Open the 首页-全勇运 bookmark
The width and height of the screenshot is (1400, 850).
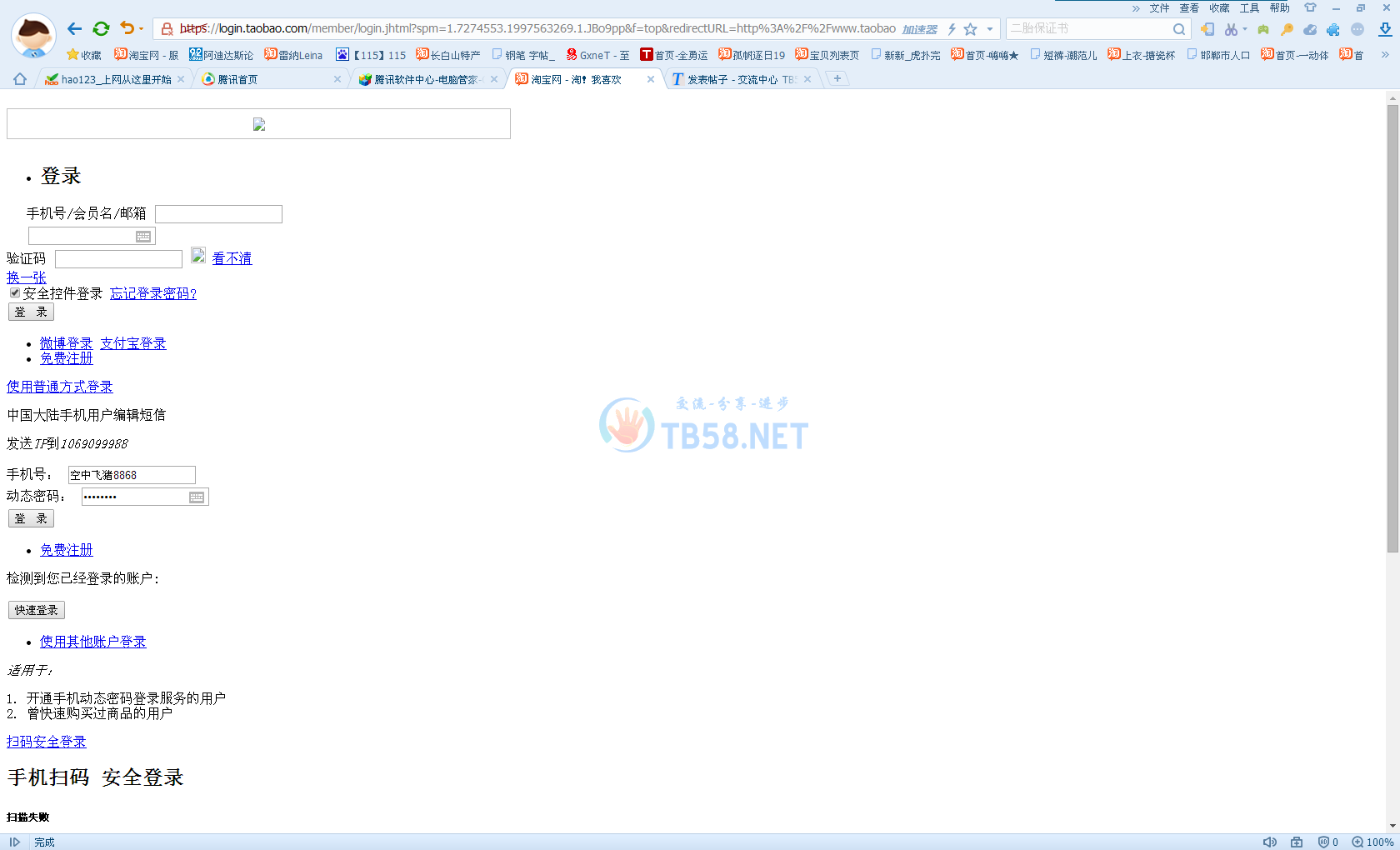click(674, 55)
